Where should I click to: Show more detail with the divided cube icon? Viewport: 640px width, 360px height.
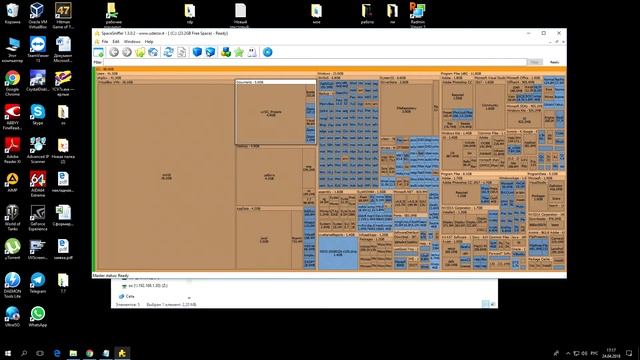[210, 52]
